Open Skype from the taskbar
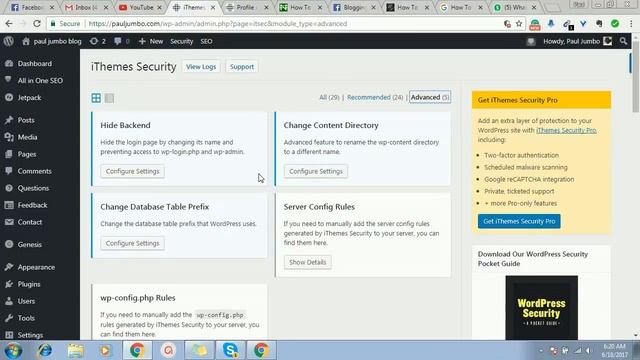The height and width of the screenshot is (360, 640). (x=230, y=351)
